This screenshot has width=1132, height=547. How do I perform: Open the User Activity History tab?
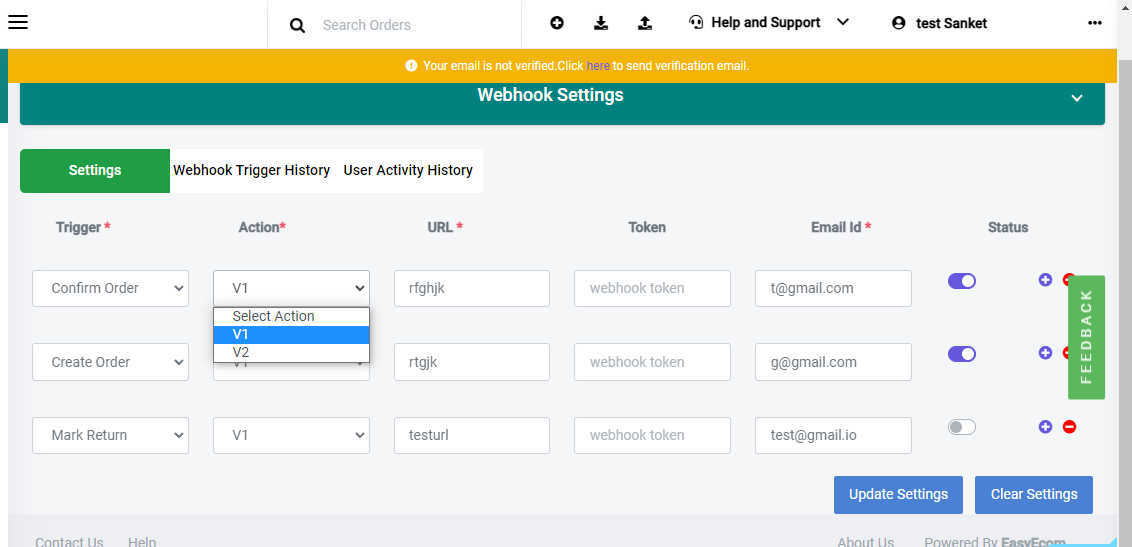tap(408, 170)
